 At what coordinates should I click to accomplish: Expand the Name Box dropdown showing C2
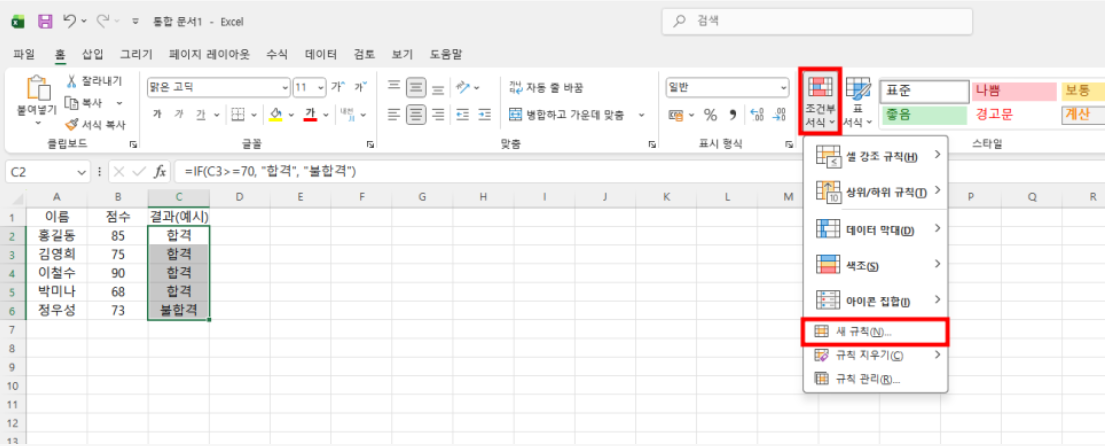[82, 172]
